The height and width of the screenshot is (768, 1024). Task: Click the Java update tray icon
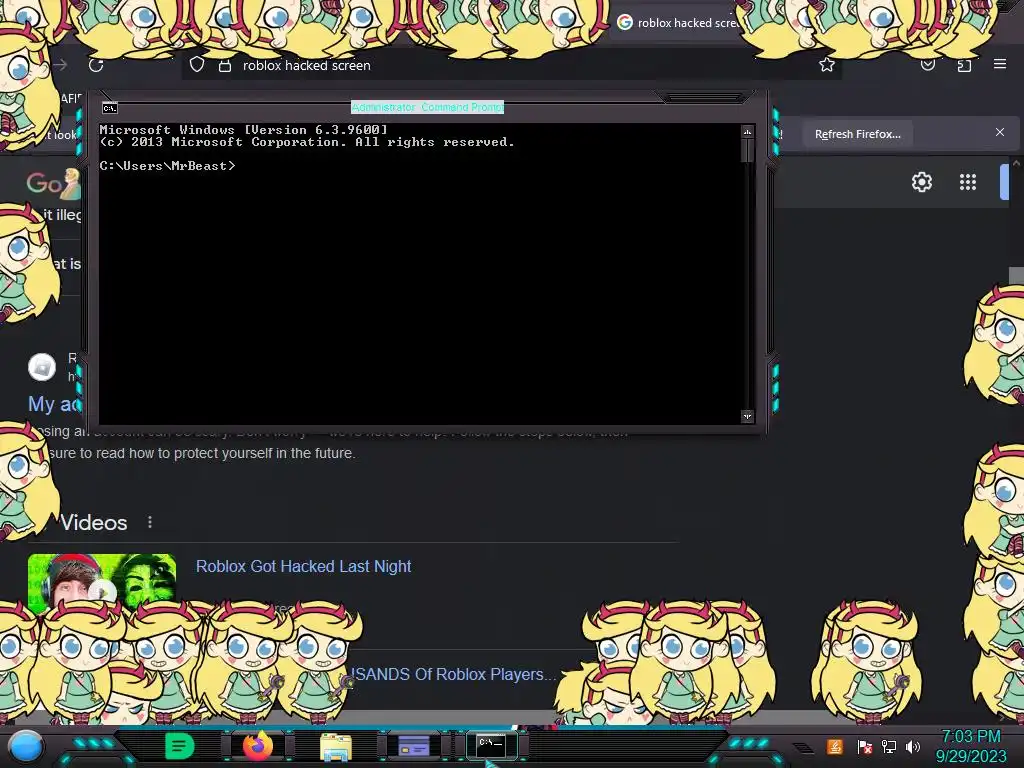click(835, 746)
